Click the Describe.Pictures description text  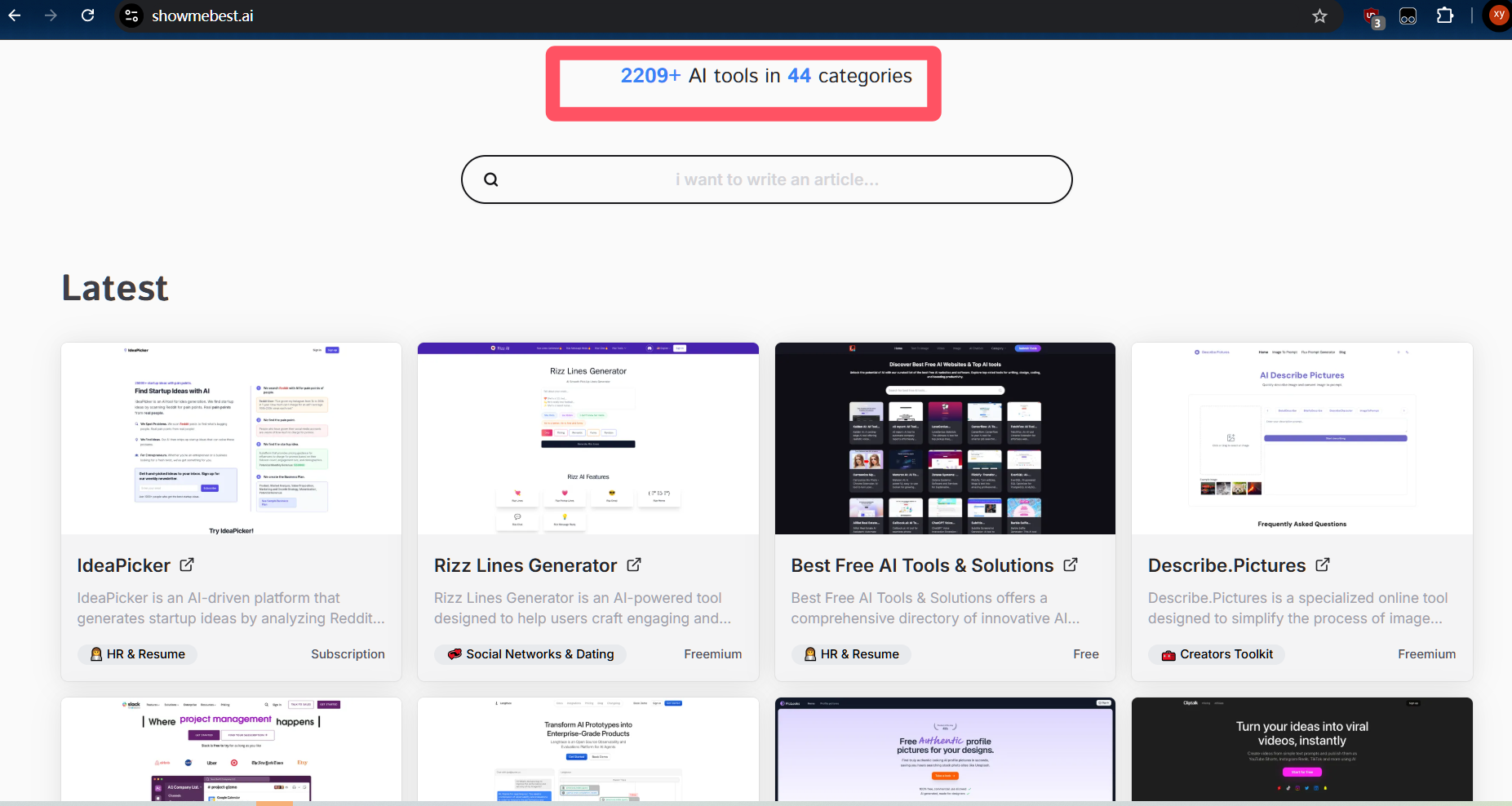coord(1297,609)
